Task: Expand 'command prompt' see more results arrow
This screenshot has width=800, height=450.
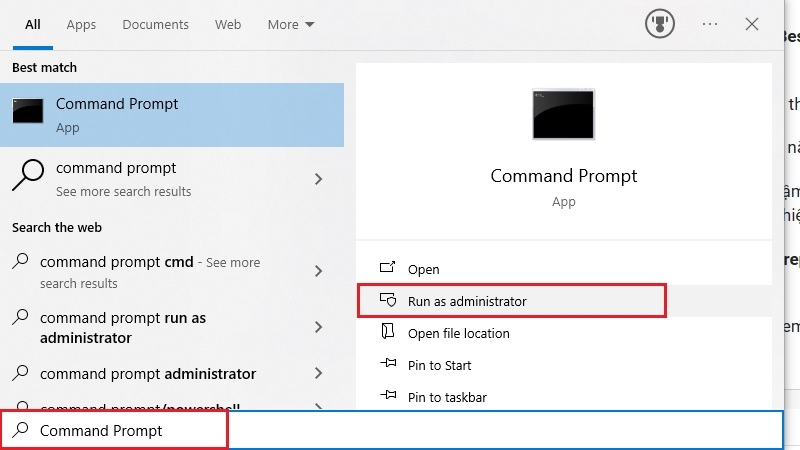Action: click(x=318, y=179)
